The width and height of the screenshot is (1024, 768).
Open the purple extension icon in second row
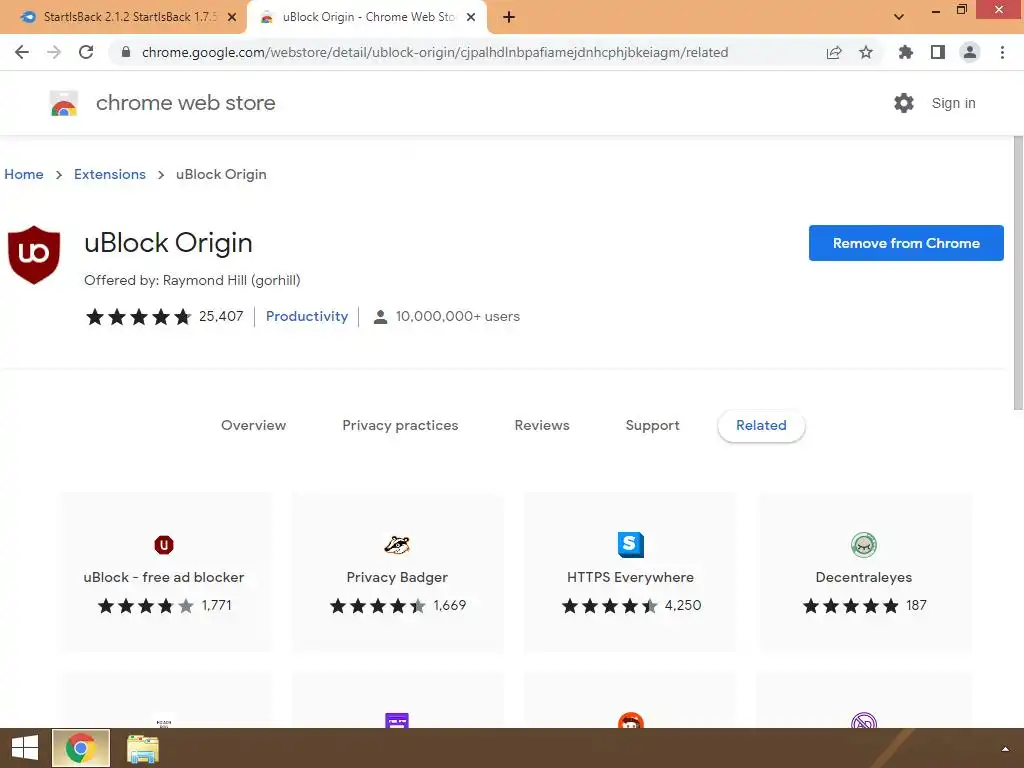397,720
